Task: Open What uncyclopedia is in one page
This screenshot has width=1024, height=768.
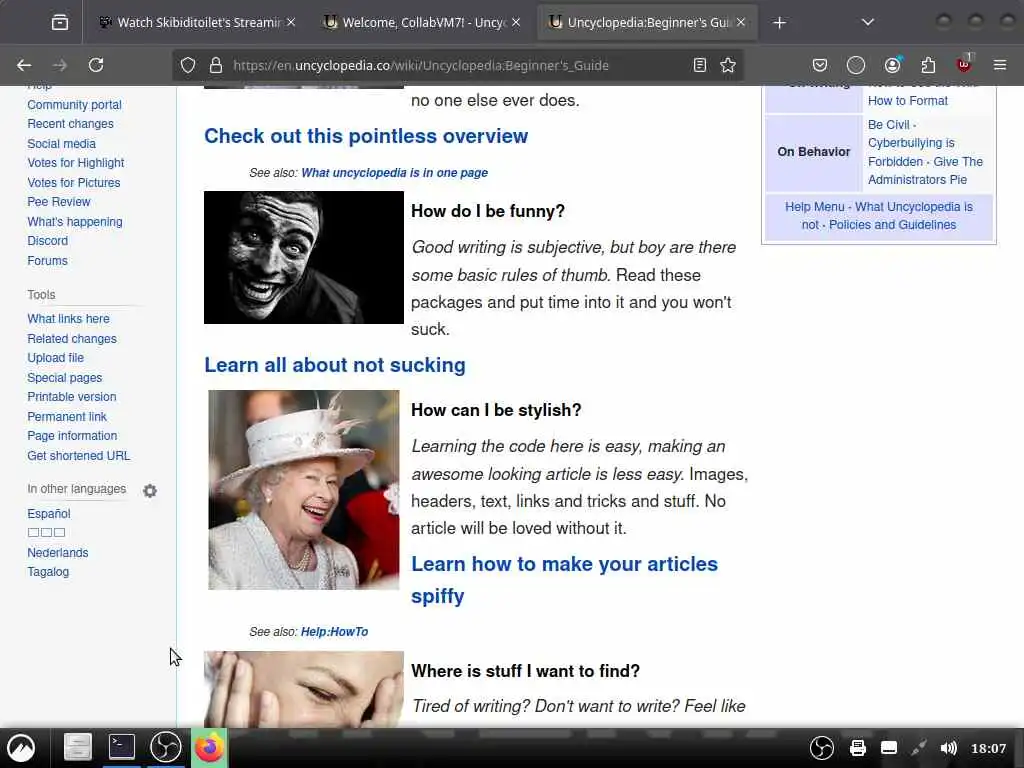Action: click(x=394, y=172)
